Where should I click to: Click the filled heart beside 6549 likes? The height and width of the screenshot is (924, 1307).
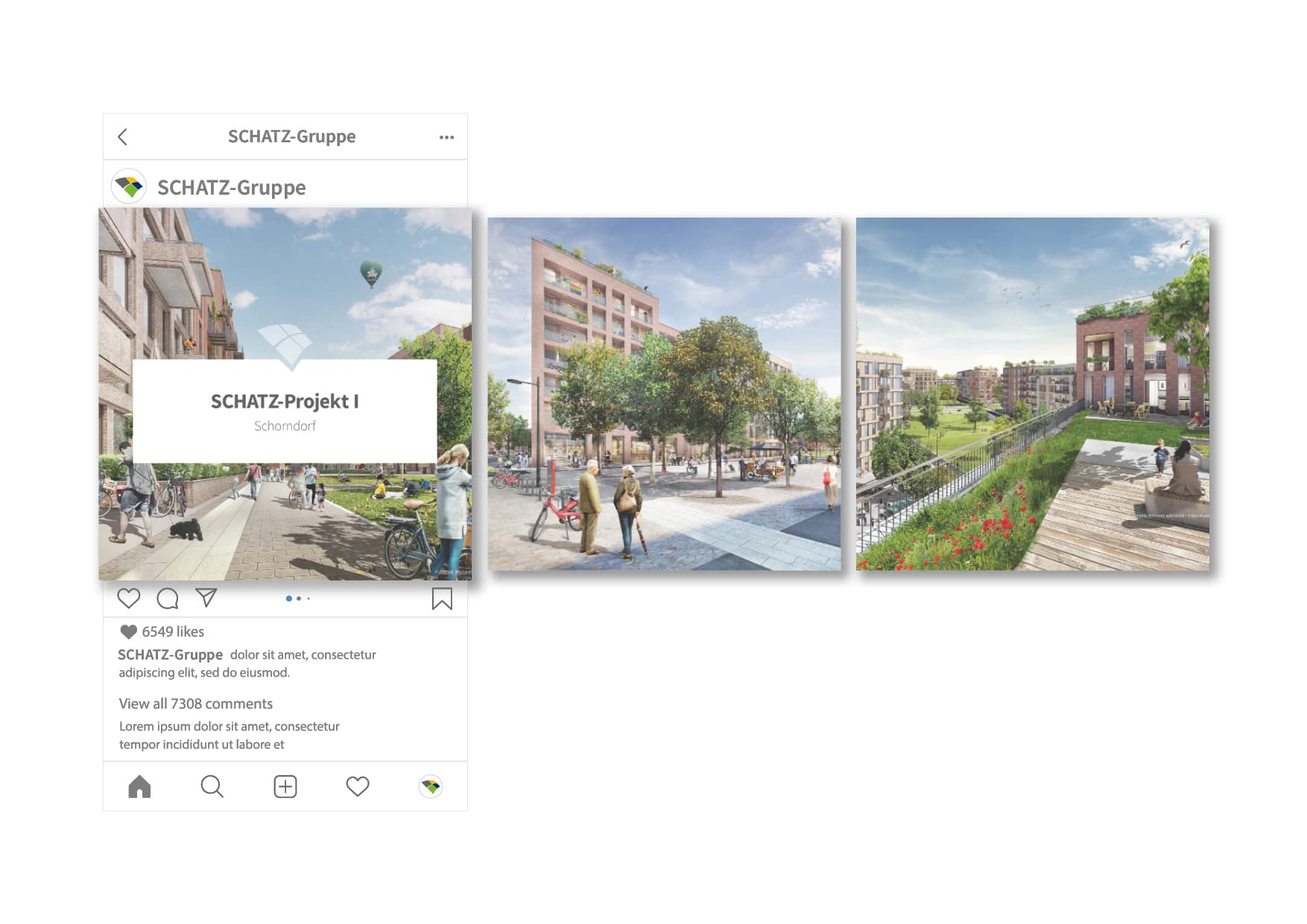pos(128,632)
